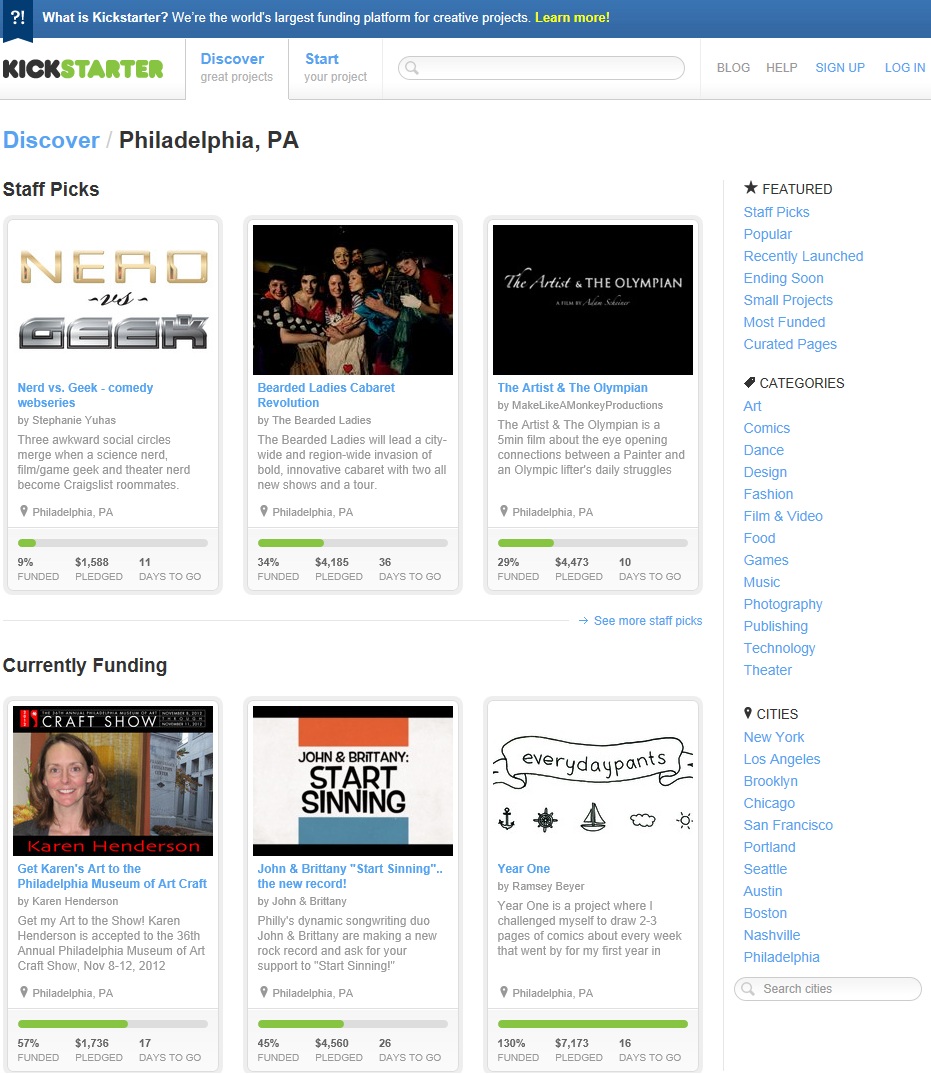Click the arrow beside See more staff picks
The height and width of the screenshot is (1074, 931).
coord(583,621)
